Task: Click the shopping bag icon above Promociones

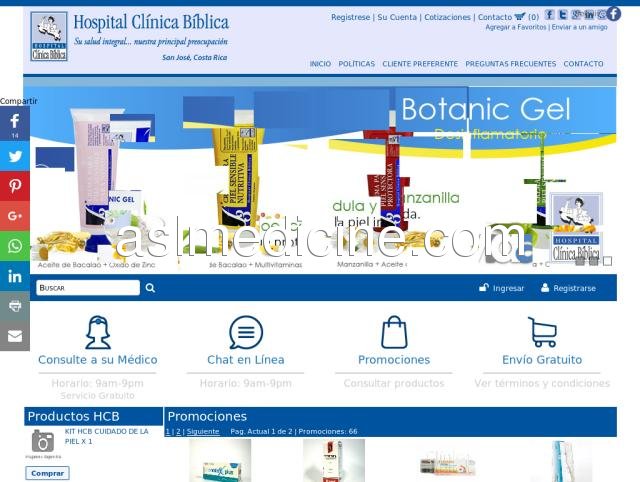Action: pyautogui.click(x=394, y=333)
